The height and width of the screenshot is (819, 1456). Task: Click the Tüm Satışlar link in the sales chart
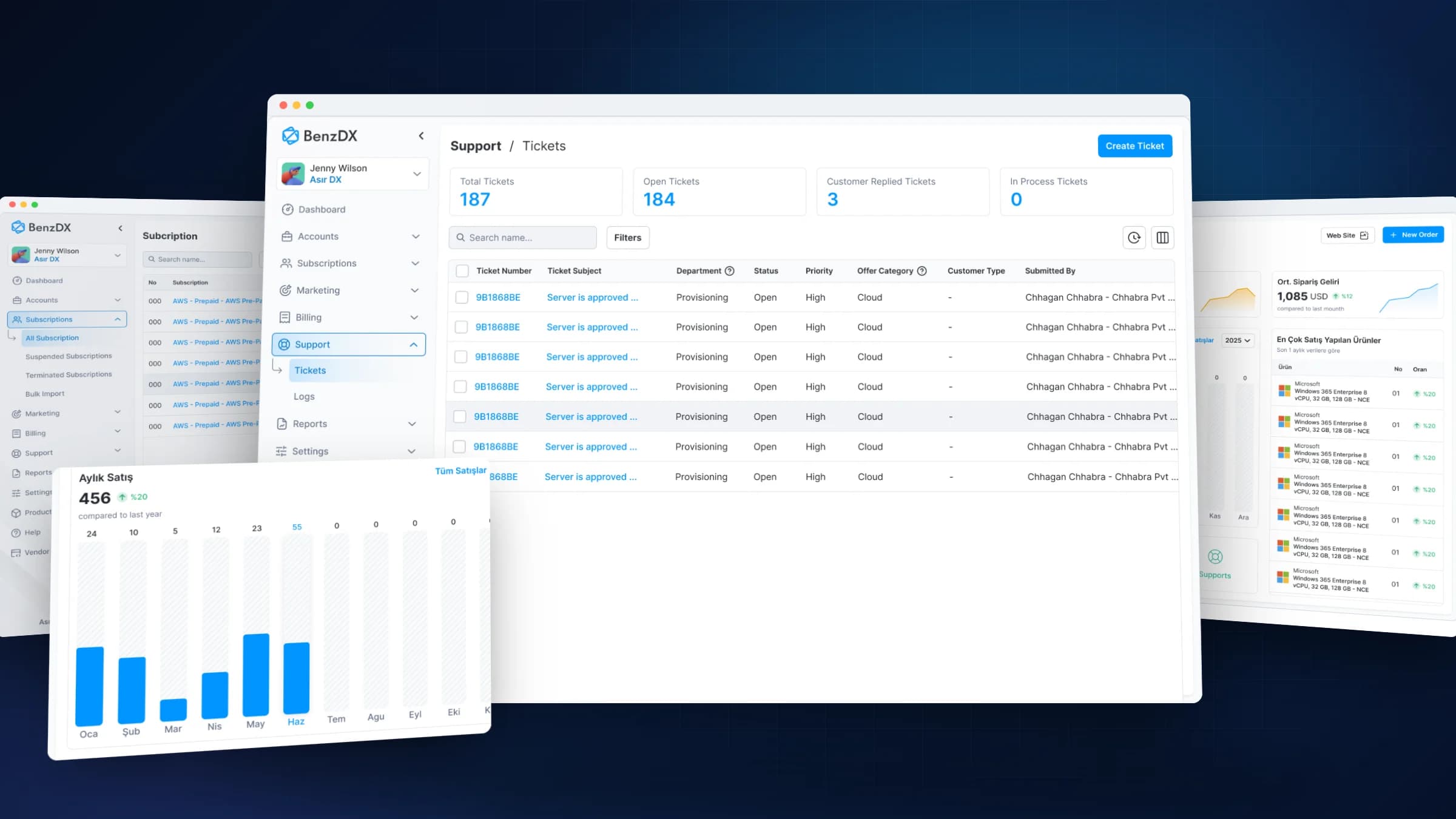(460, 471)
